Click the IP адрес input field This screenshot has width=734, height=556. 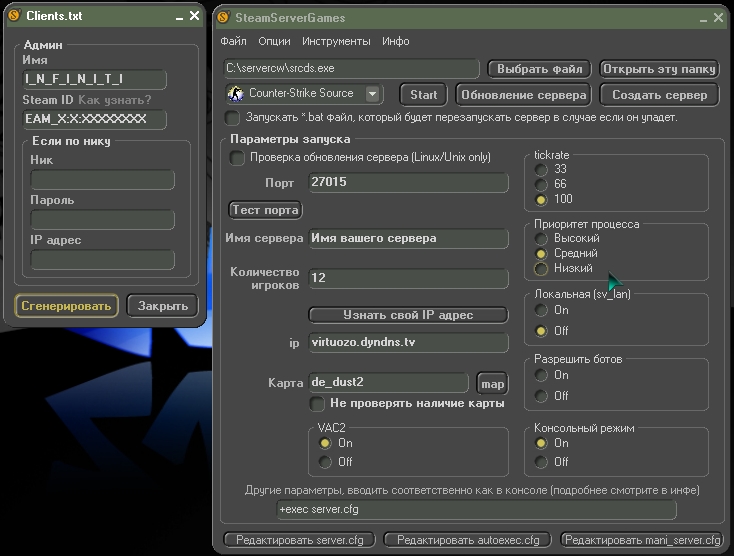[x=103, y=260]
